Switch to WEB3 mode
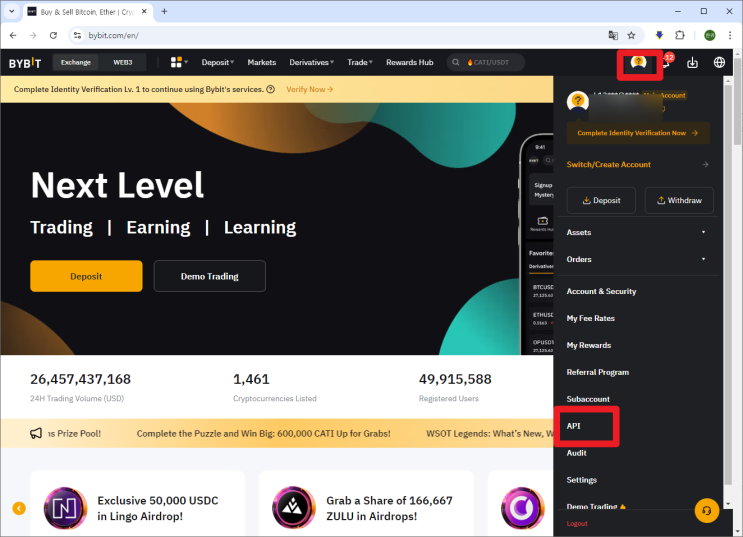 point(123,62)
